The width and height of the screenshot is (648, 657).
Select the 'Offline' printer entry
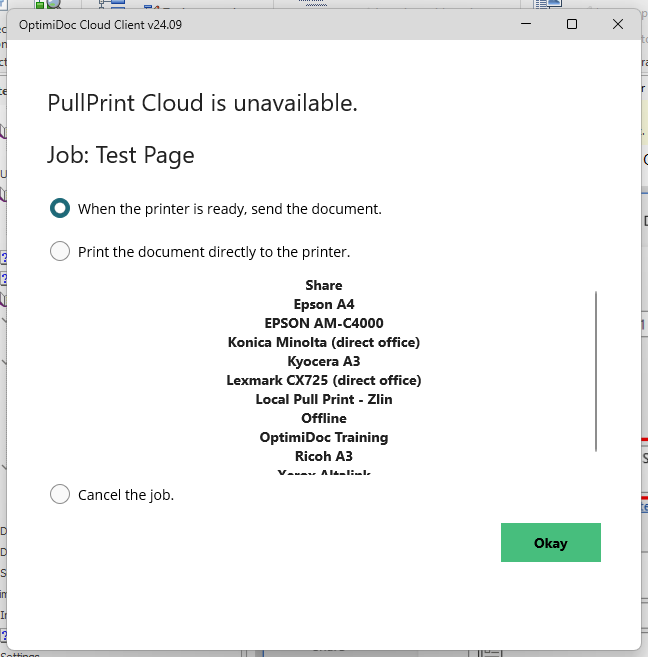pyautogui.click(x=324, y=418)
